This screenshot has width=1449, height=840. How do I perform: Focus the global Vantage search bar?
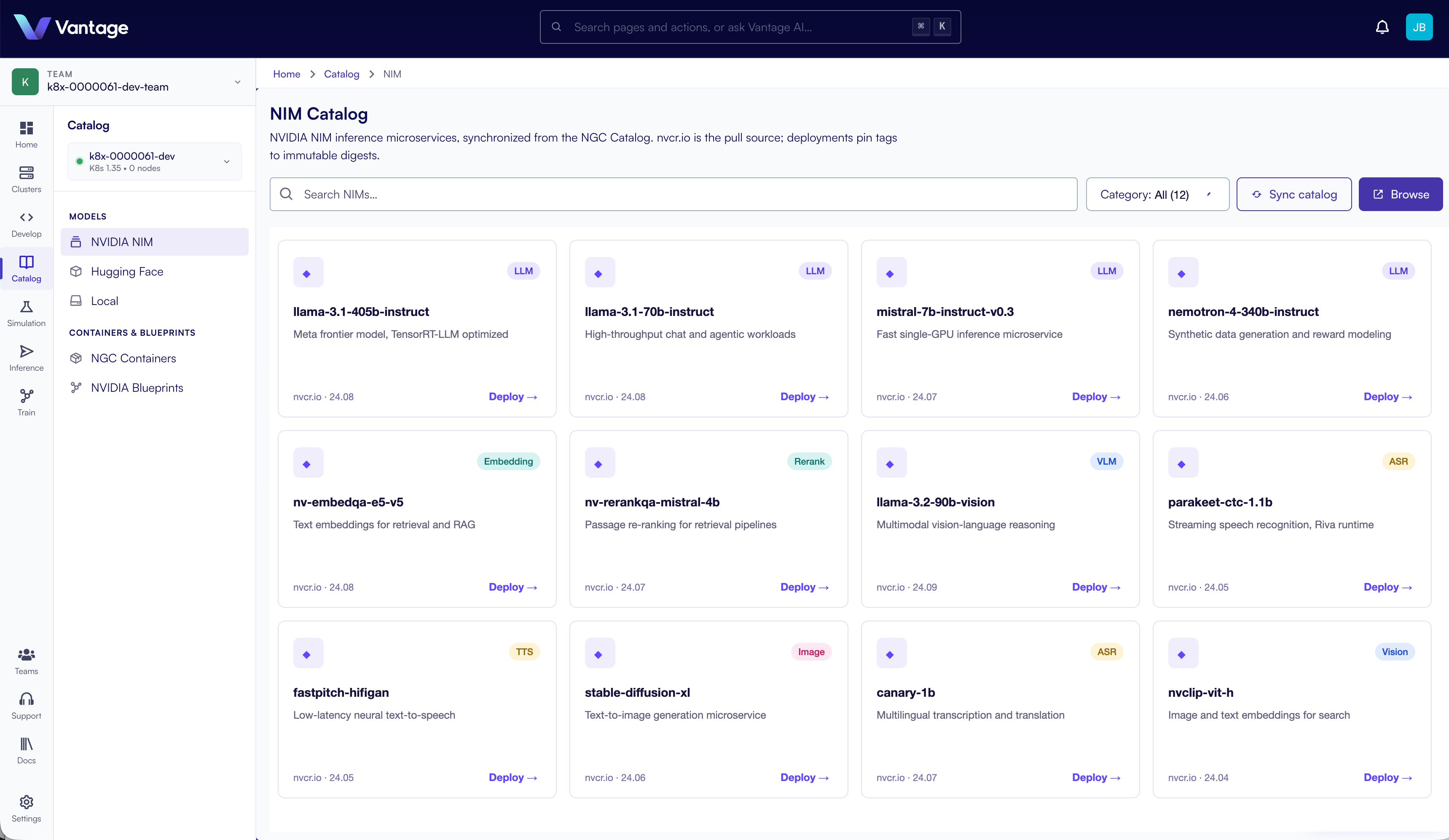pyautogui.click(x=750, y=27)
